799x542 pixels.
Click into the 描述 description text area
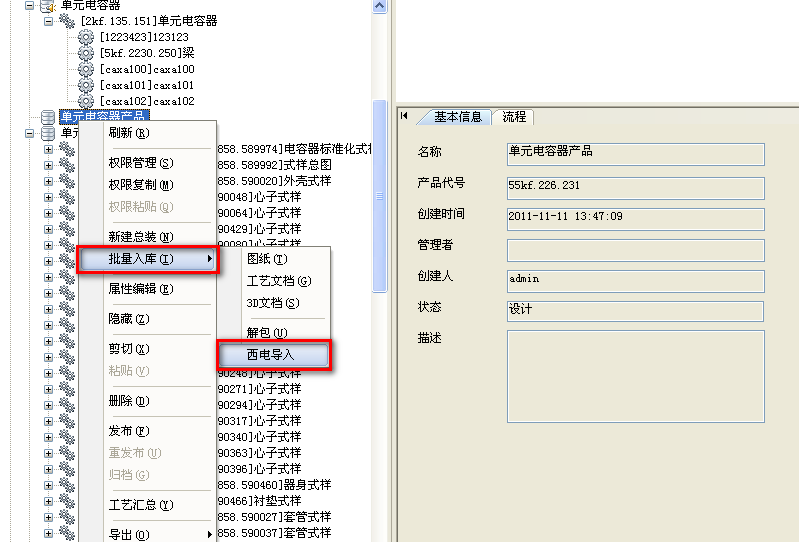(x=635, y=376)
